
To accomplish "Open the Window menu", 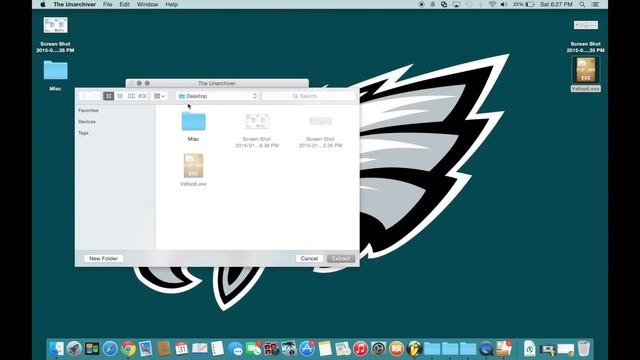I will coord(147,4).
